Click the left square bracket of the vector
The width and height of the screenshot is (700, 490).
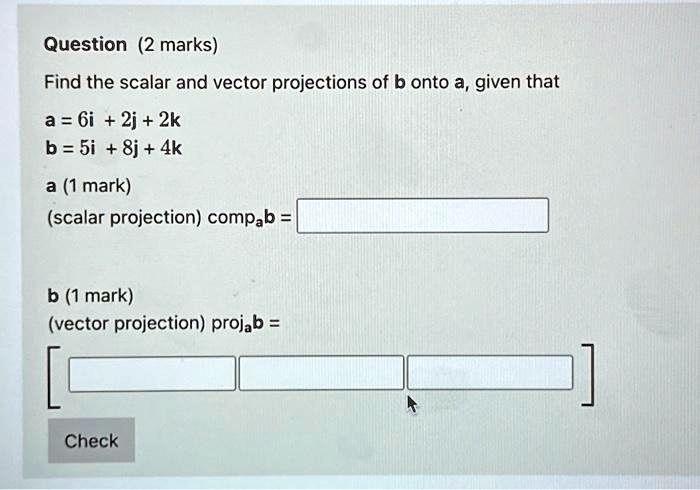tap(53, 377)
